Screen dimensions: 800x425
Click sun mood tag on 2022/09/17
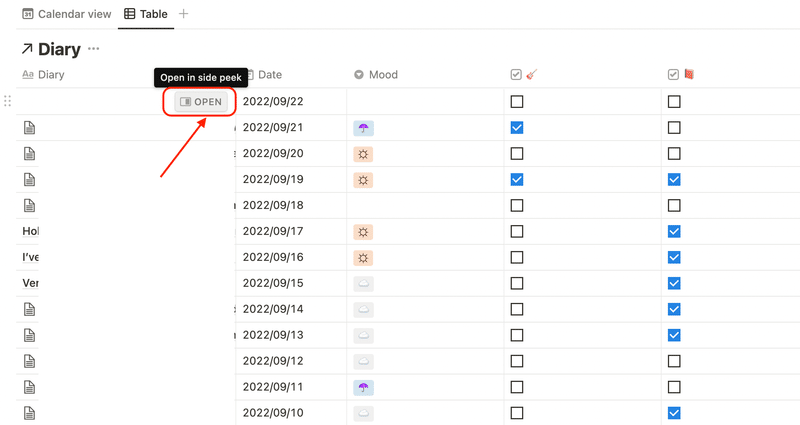(363, 232)
